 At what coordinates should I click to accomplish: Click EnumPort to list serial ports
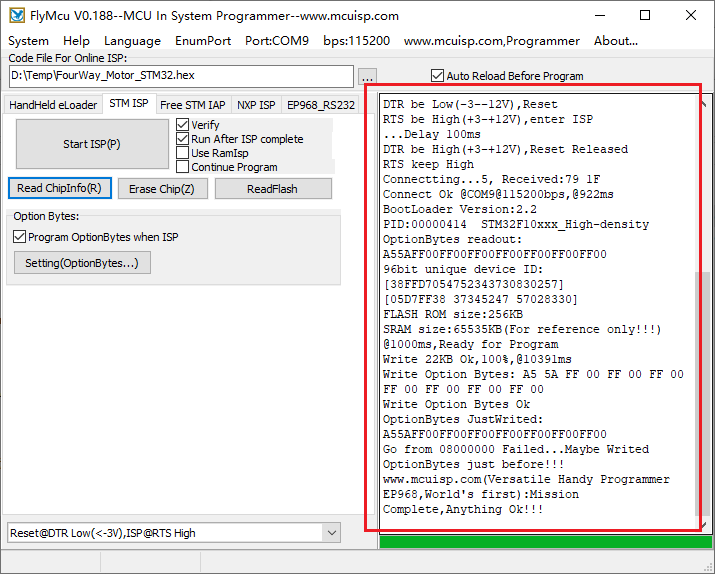203,41
